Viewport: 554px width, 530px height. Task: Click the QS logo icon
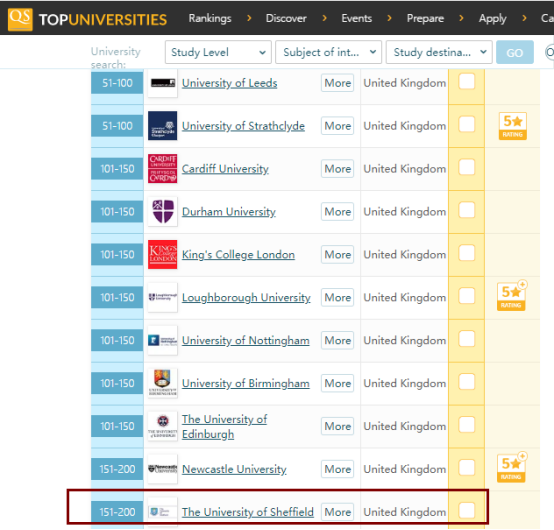[20, 19]
